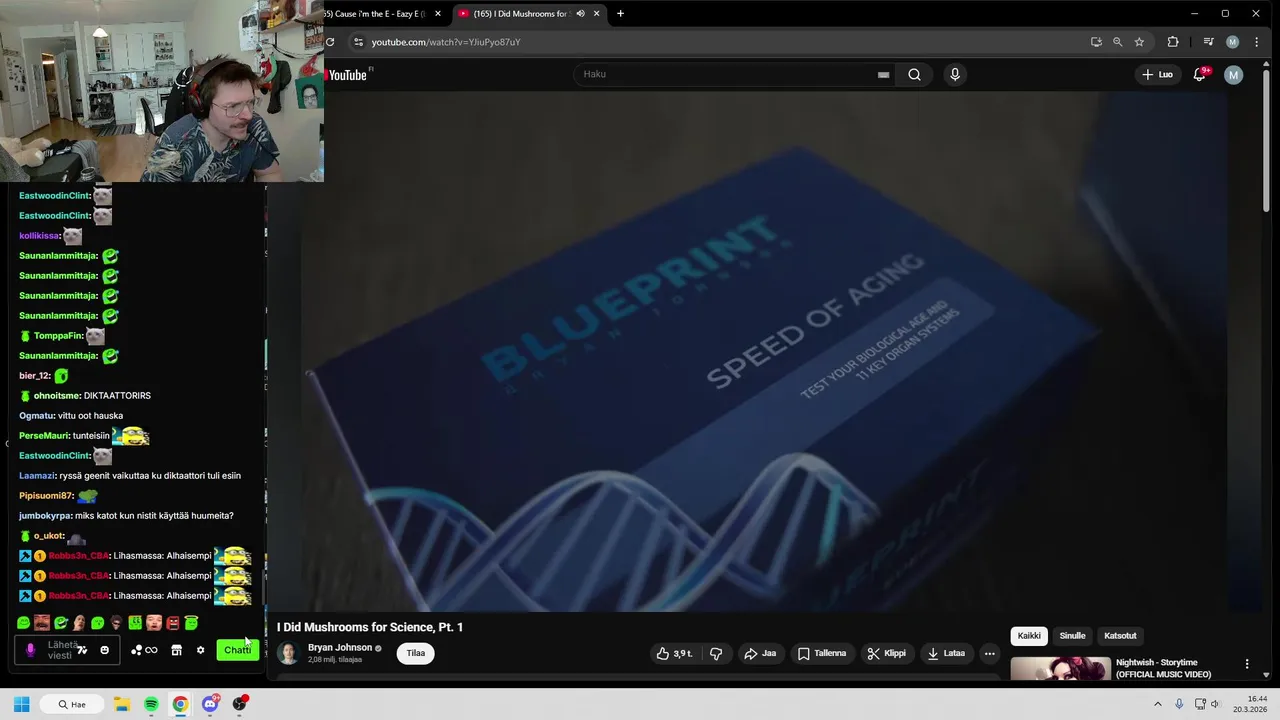1280x720 pixels.
Task: Click the infinity icon in chat bar
Action: (151, 650)
